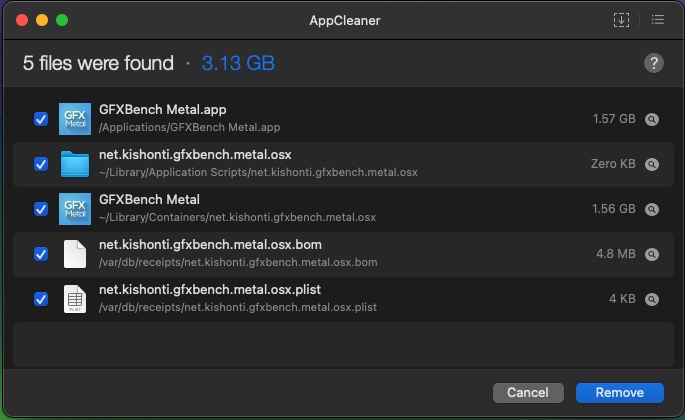Uncheck the GFXBench Metal.app checkbox
Viewport: 685px width, 420px height.
coord(41,119)
